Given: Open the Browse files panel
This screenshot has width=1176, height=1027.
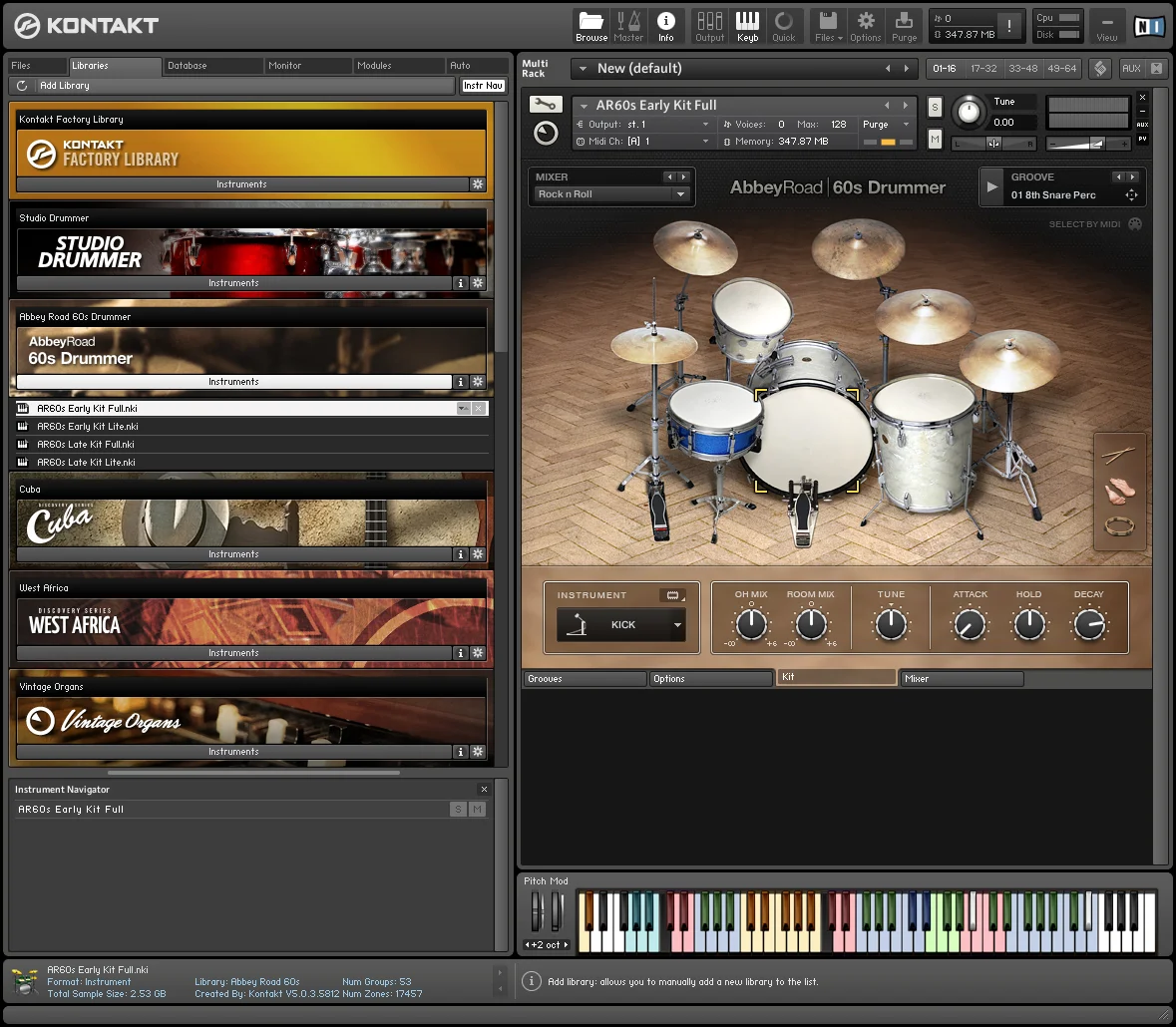Looking at the screenshot, I should [x=590, y=26].
